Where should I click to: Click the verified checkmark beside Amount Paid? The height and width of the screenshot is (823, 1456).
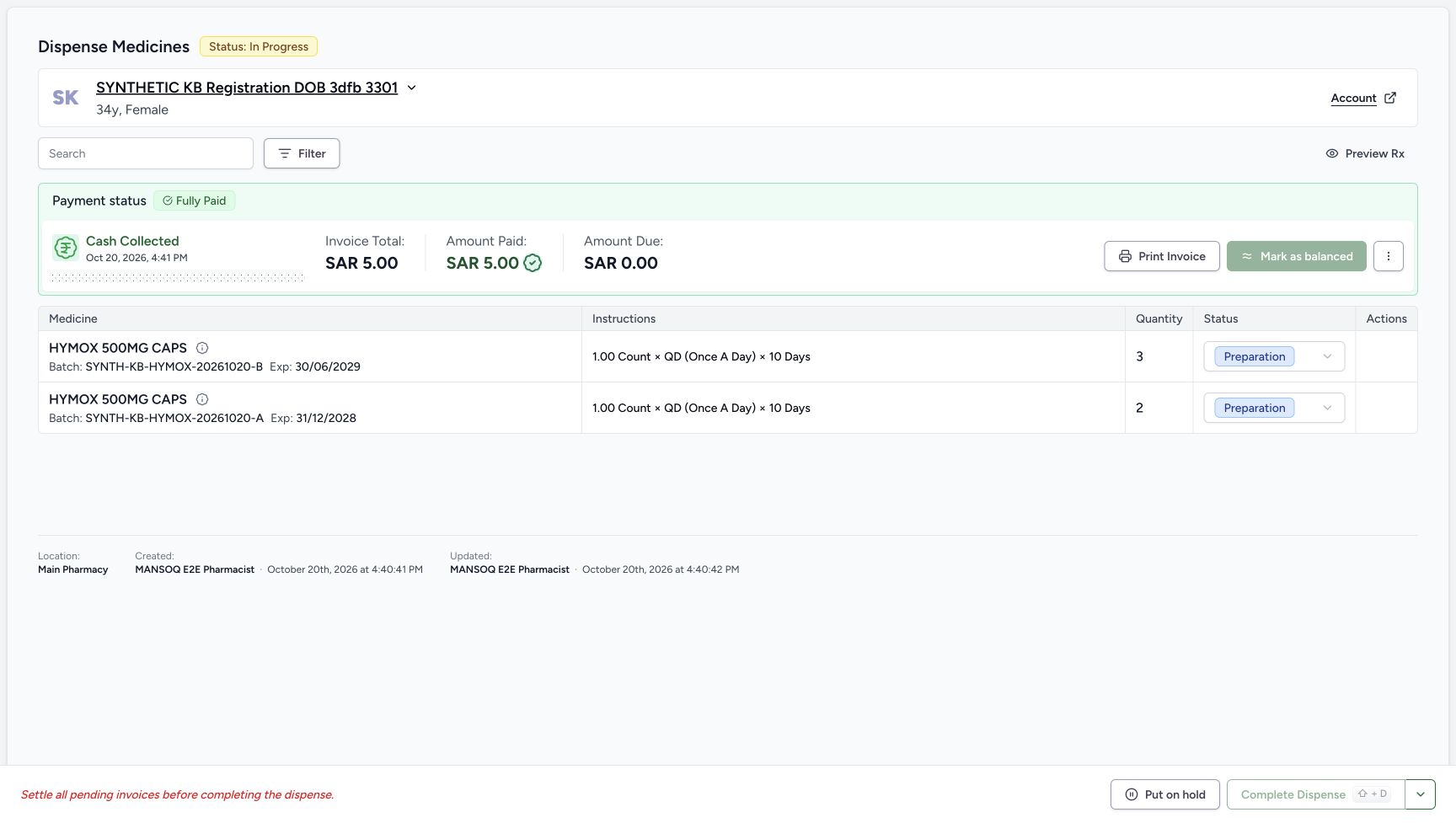click(533, 263)
